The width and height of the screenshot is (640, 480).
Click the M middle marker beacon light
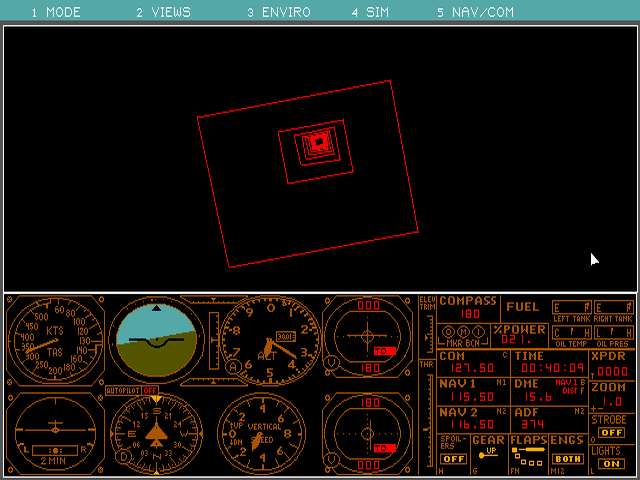pyautogui.click(x=463, y=331)
